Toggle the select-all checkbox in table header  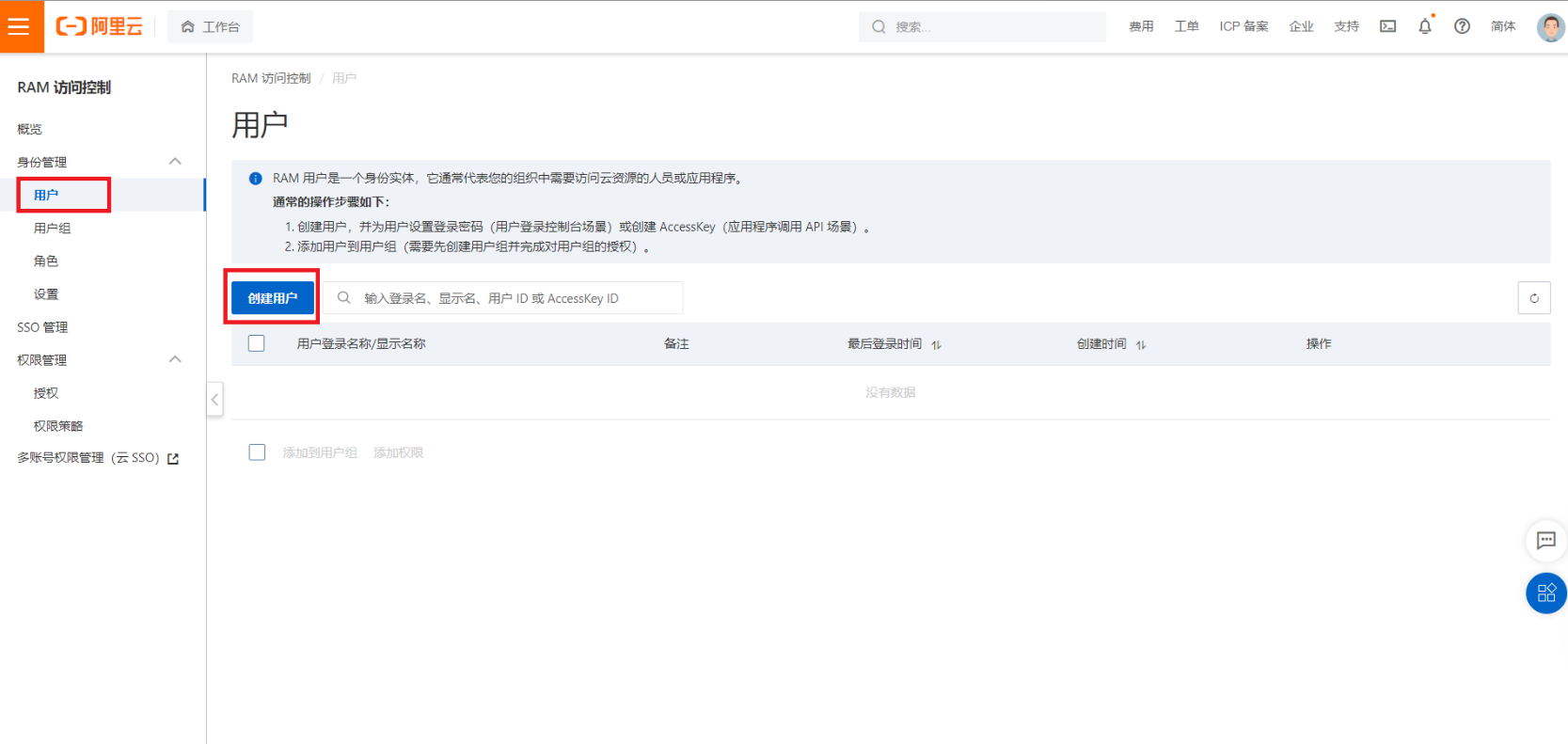257,343
